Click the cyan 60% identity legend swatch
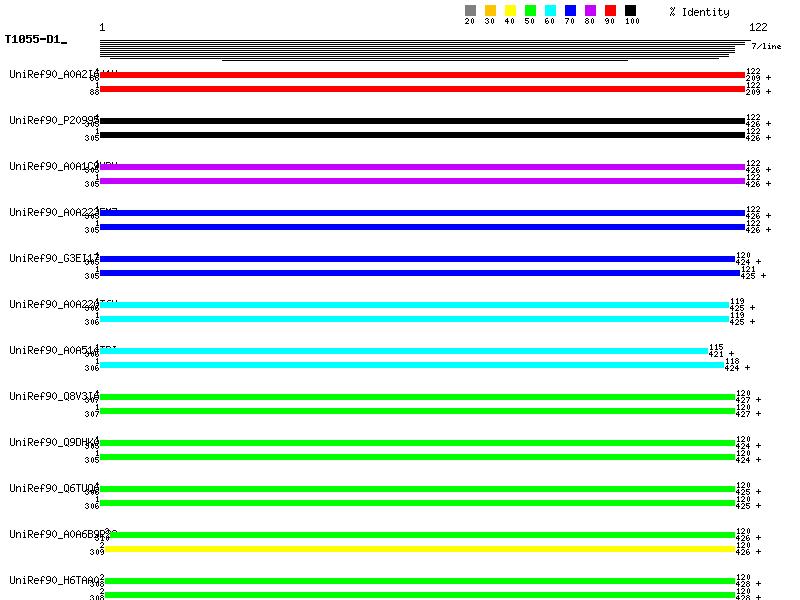Viewport: 800px width, 600px height. click(x=550, y=11)
